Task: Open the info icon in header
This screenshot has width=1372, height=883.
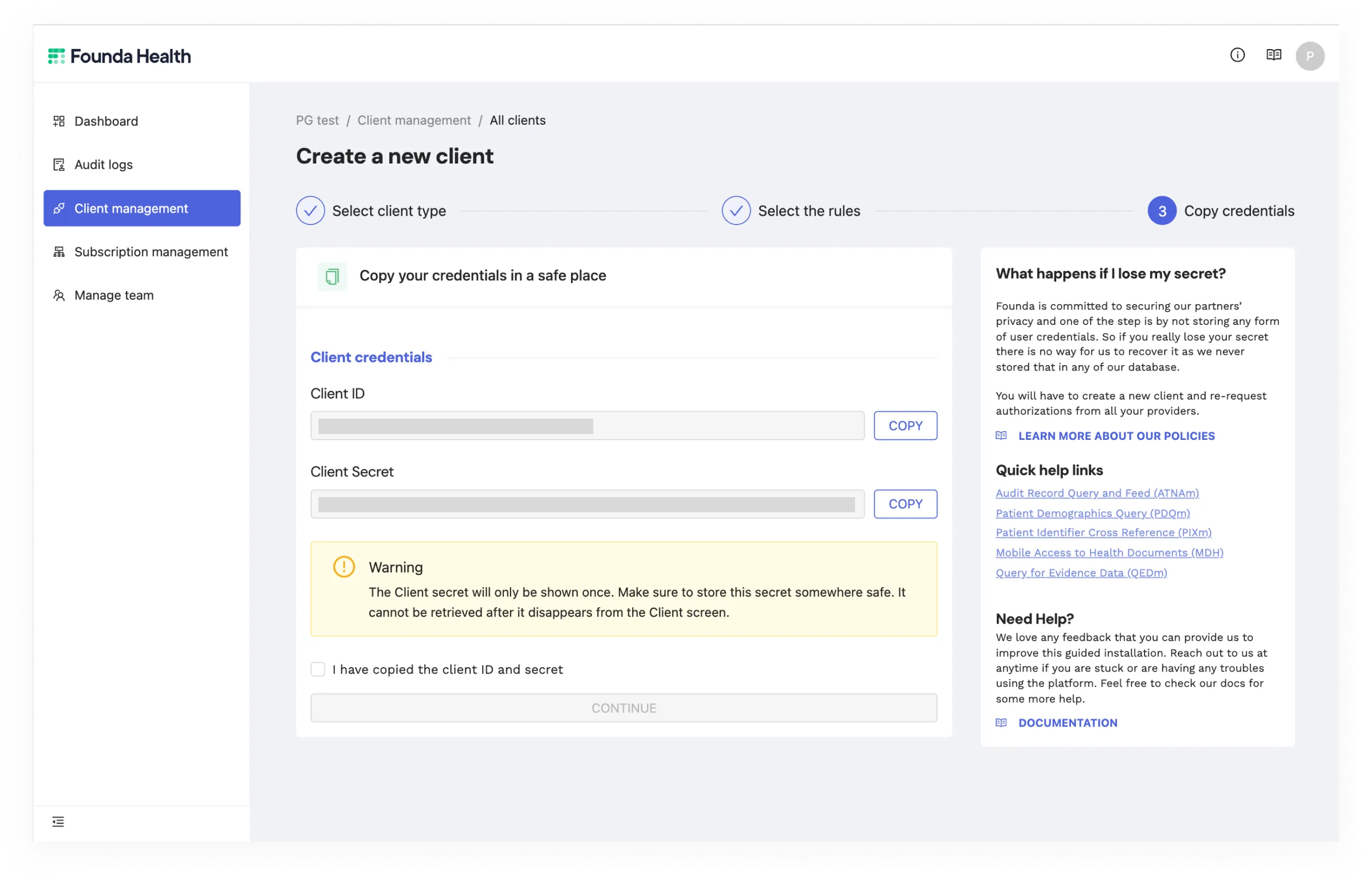Action: pyautogui.click(x=1237, y=55)
